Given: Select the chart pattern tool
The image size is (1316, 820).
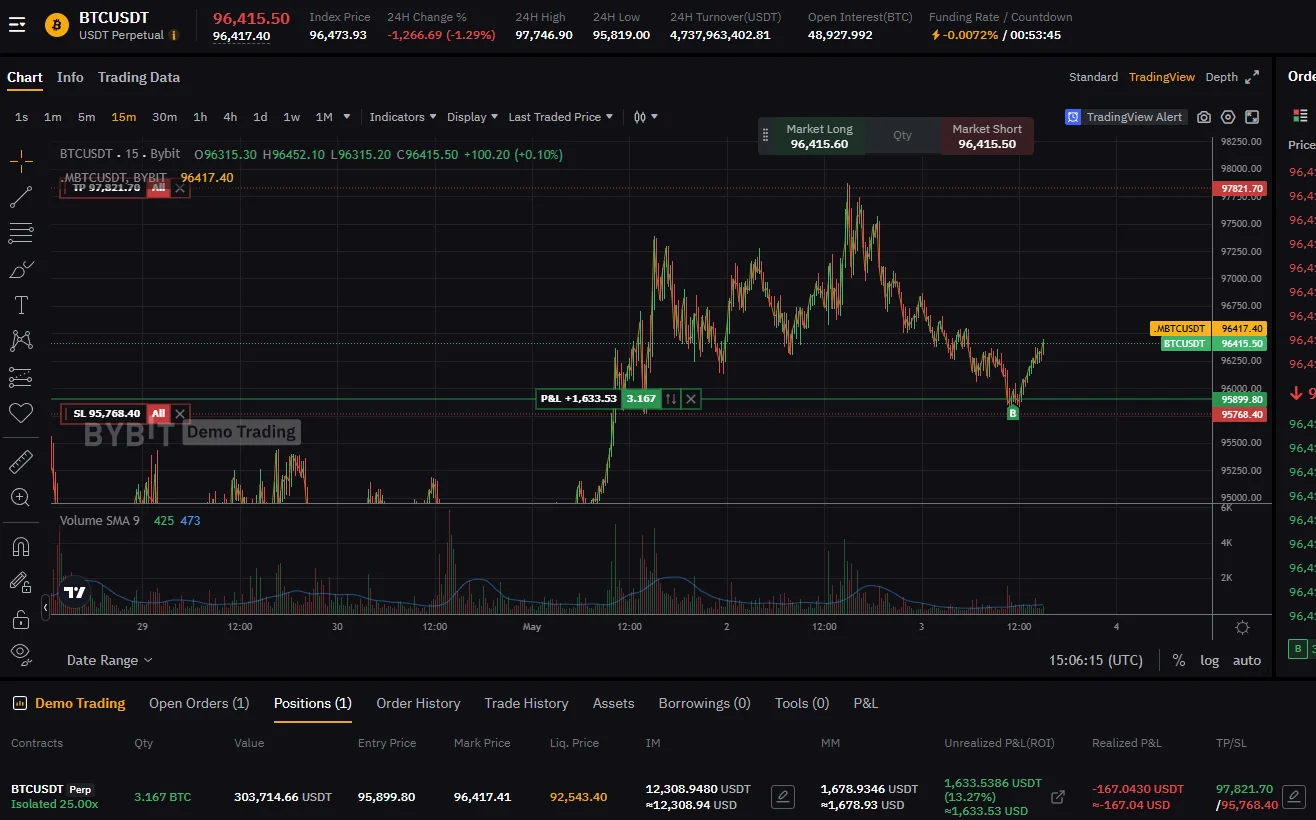Looking at the screenshot, I should click(x=21, y=341).
